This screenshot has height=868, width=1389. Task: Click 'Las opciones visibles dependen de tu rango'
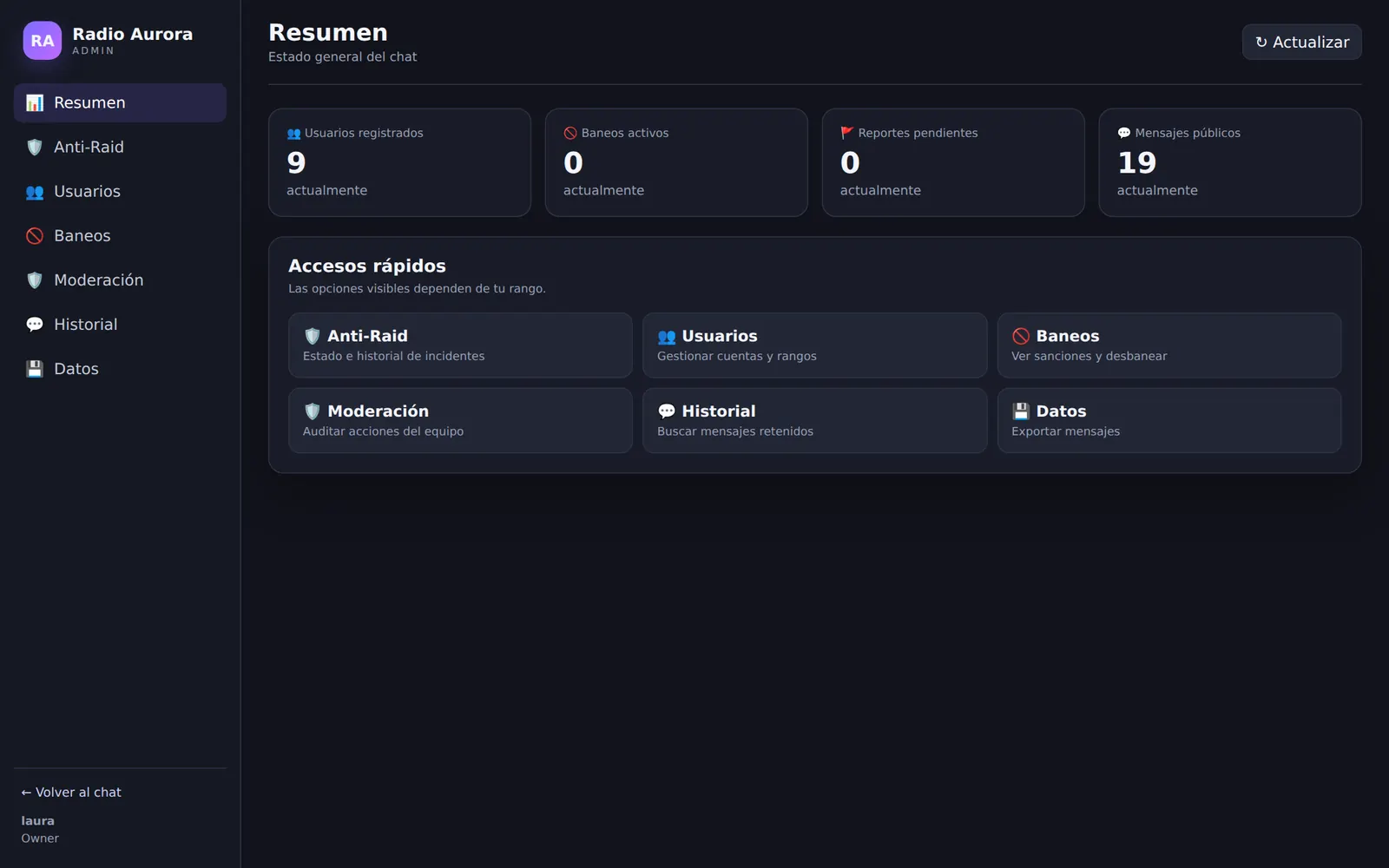point(417,288)
